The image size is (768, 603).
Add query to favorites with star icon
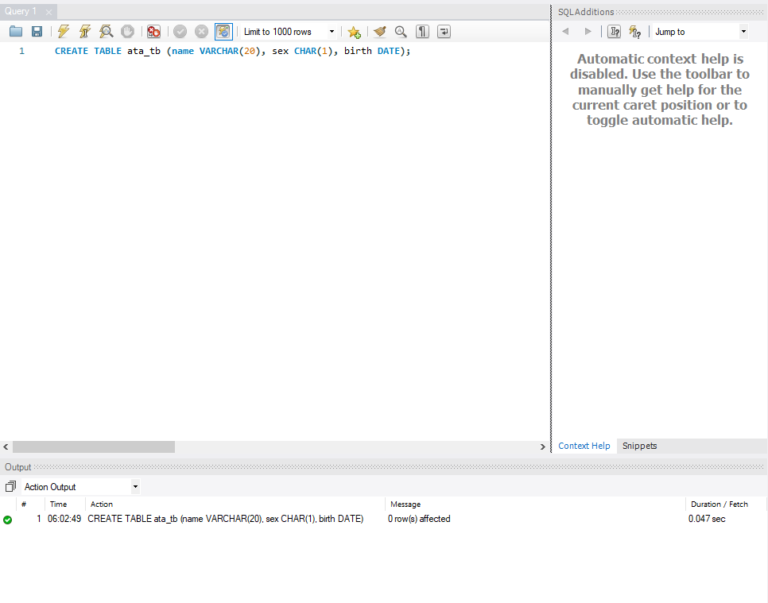tap(354, 32)
